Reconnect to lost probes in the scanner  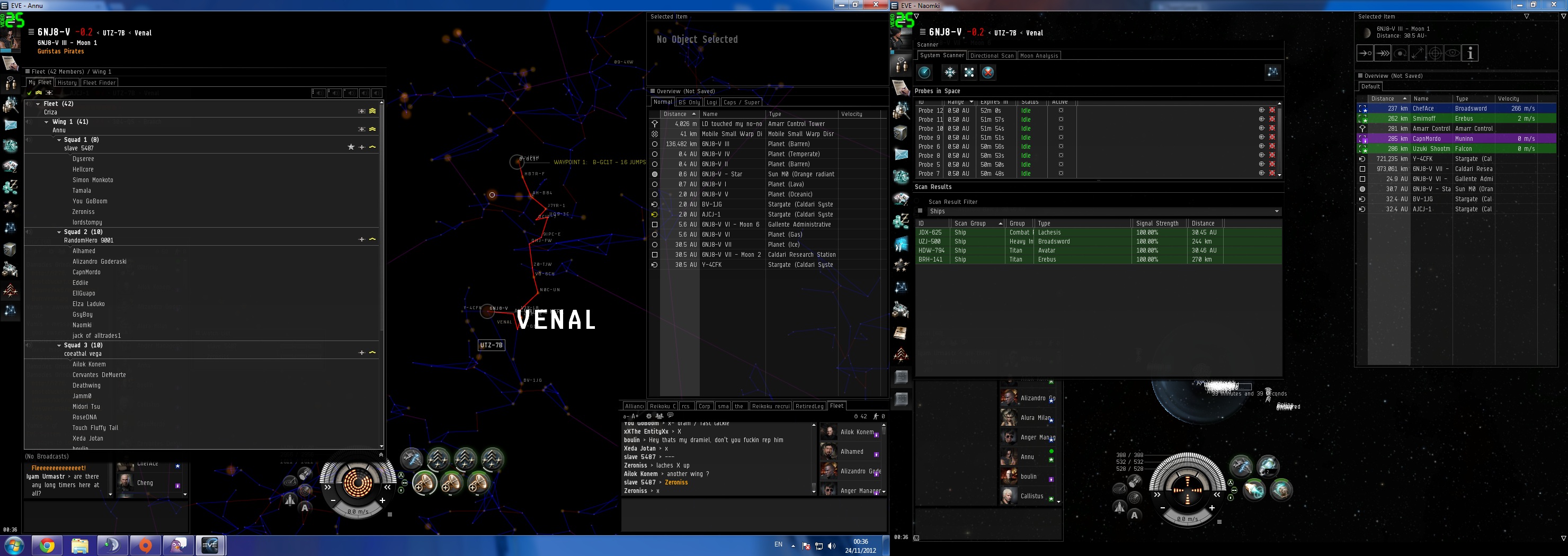tap(969, 73)
